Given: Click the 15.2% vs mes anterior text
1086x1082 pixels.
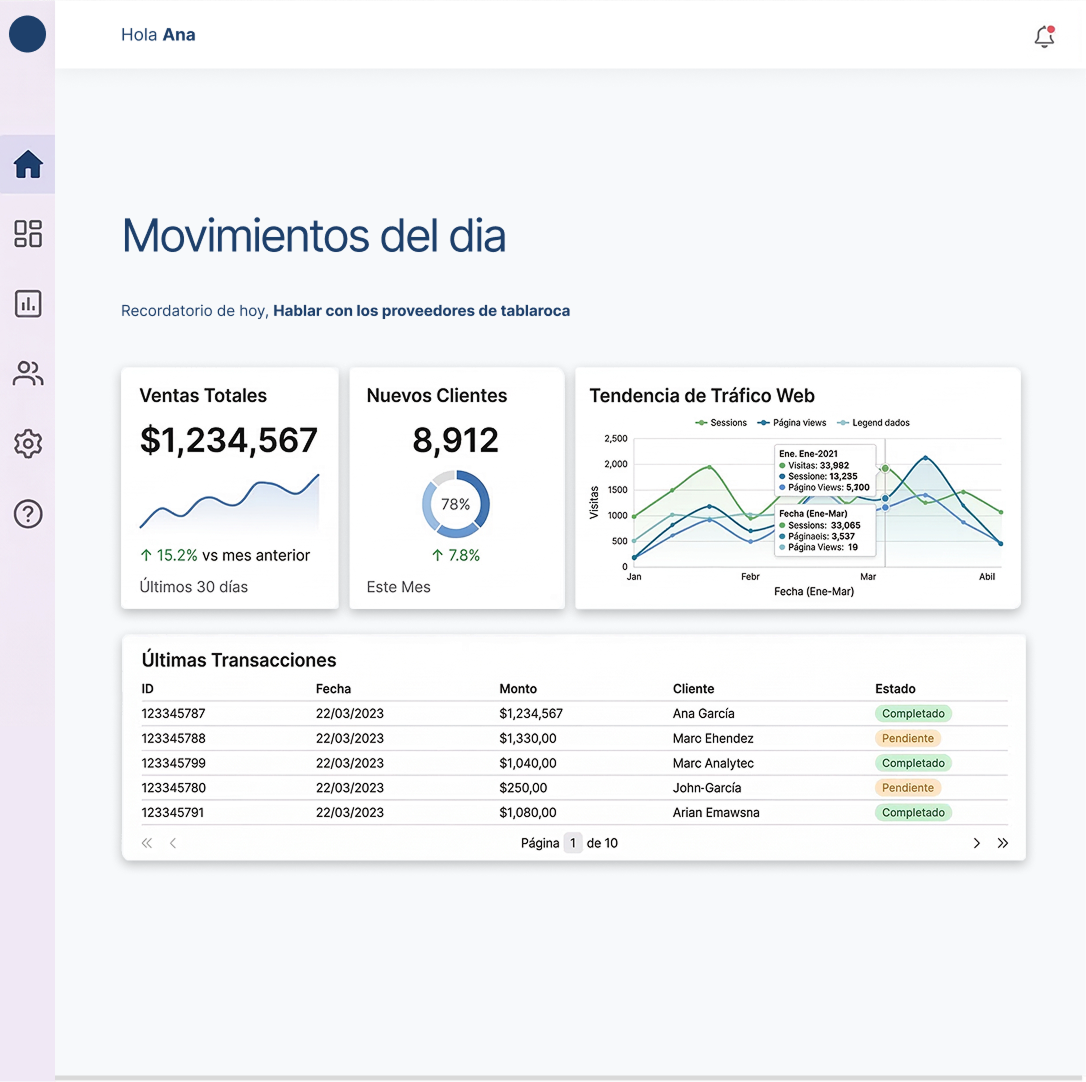Looking at the screenshot, I should [x=225, y=556].
